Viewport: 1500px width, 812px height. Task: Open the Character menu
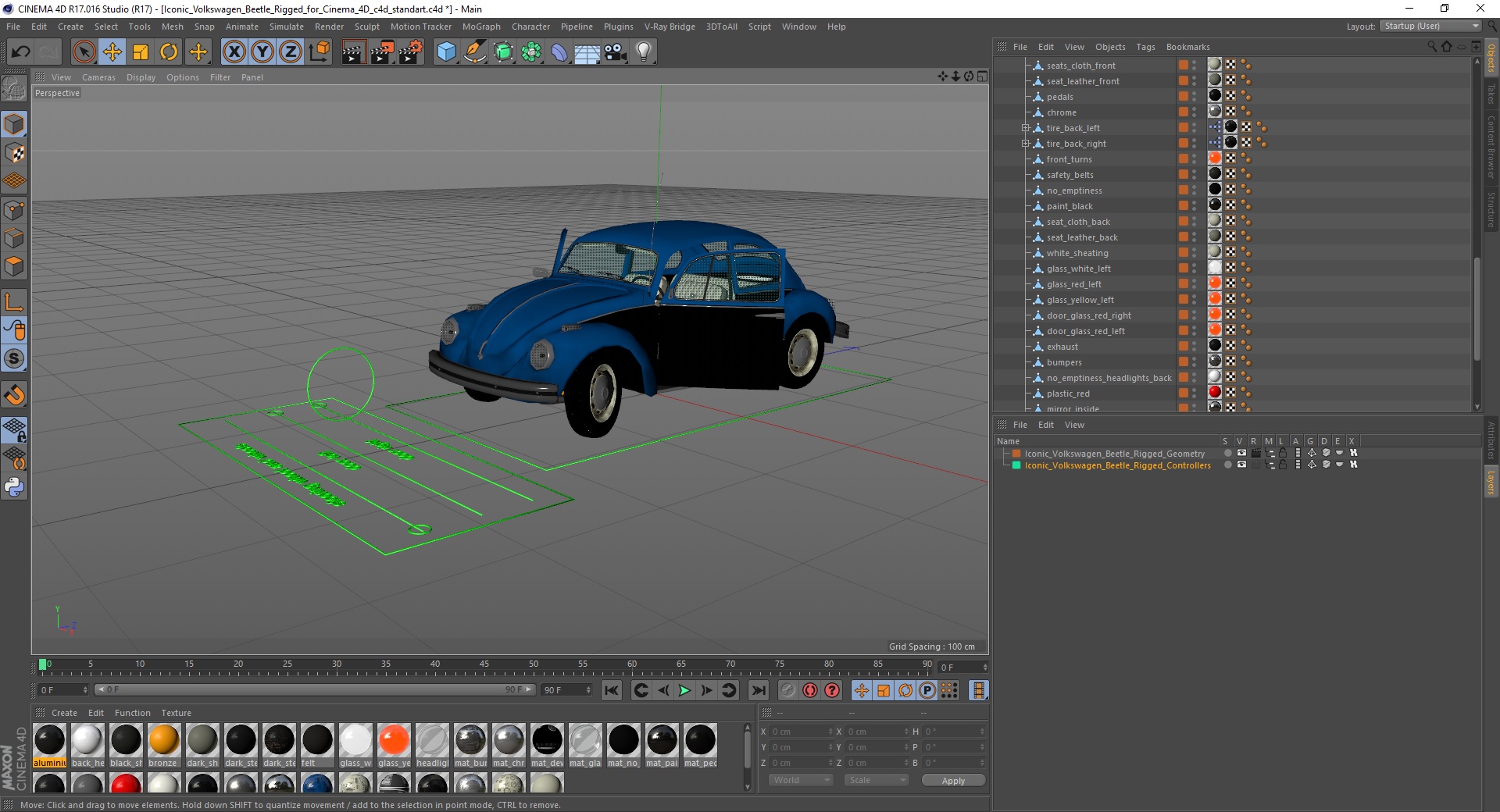point(531,27)
